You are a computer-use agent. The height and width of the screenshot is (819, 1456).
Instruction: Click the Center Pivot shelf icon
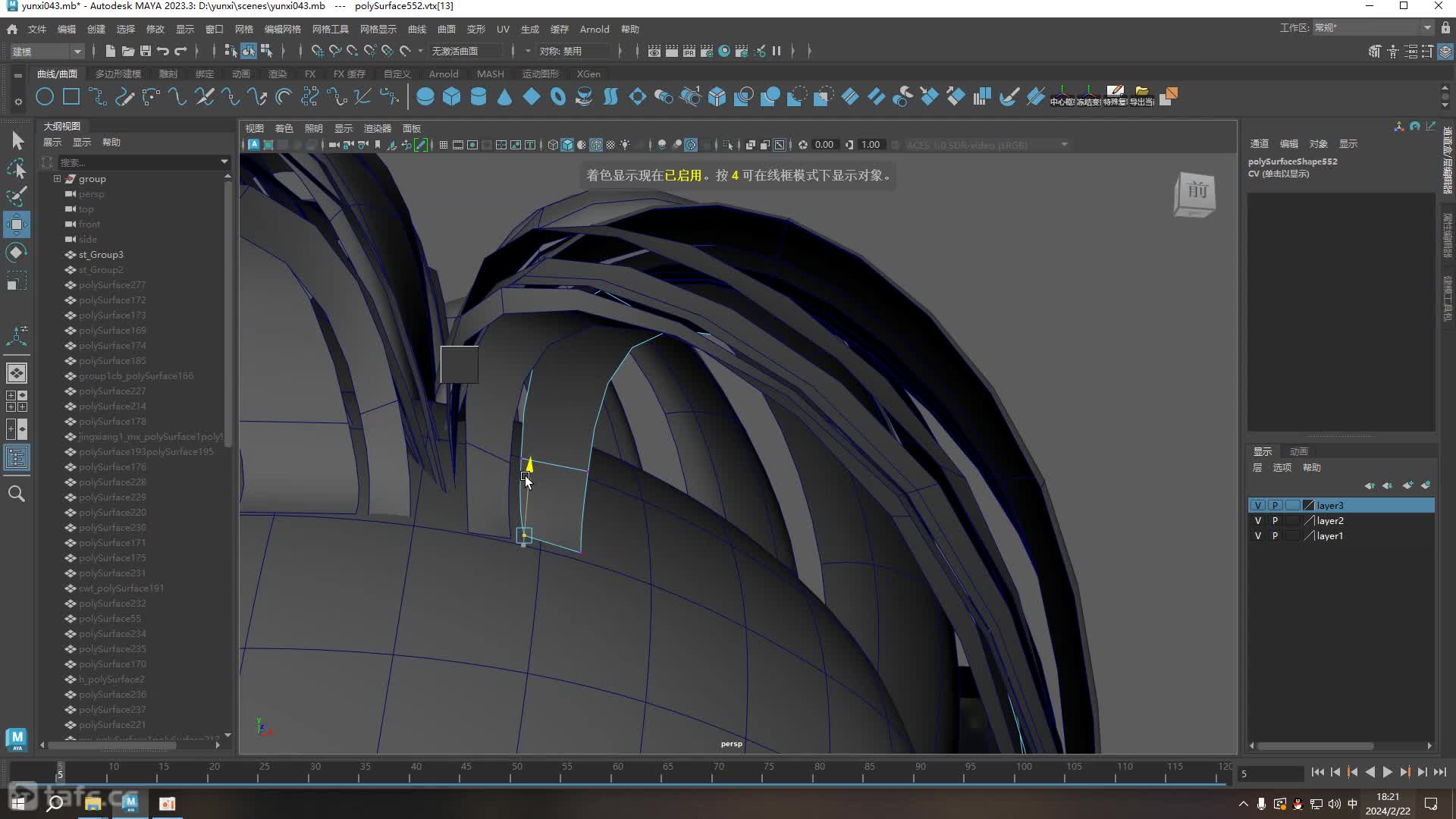[1062, 96]
